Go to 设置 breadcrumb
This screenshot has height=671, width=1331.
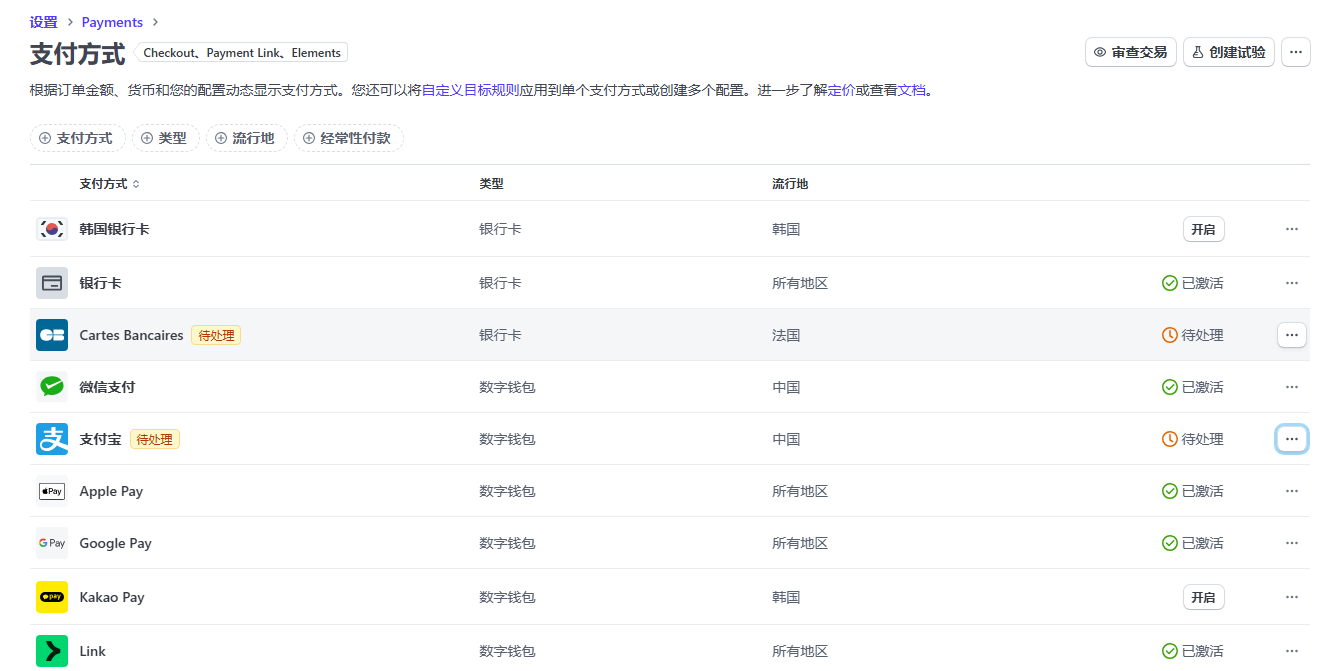point(44,22)
